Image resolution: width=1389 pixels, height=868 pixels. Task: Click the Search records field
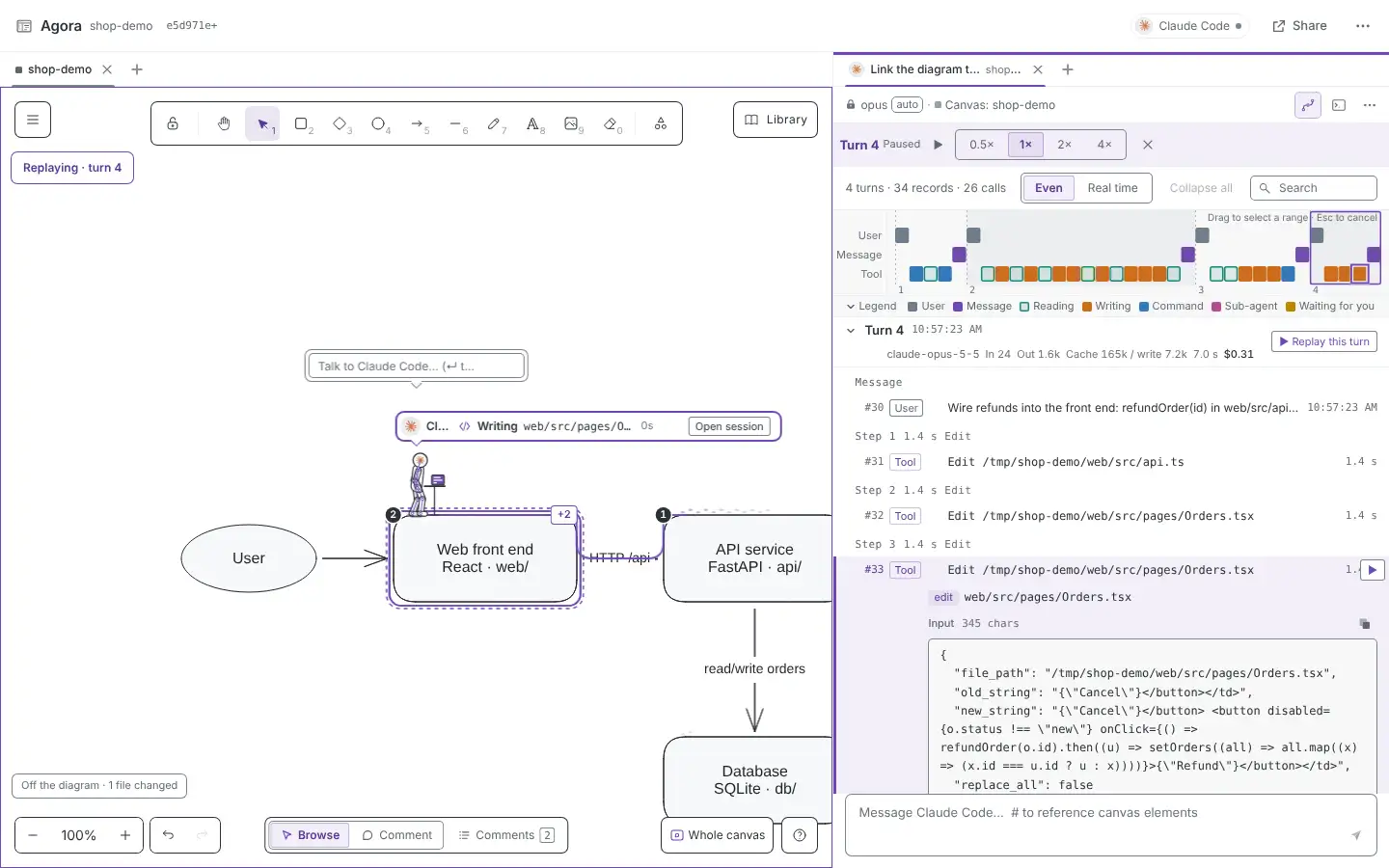tap(1314, 188)
